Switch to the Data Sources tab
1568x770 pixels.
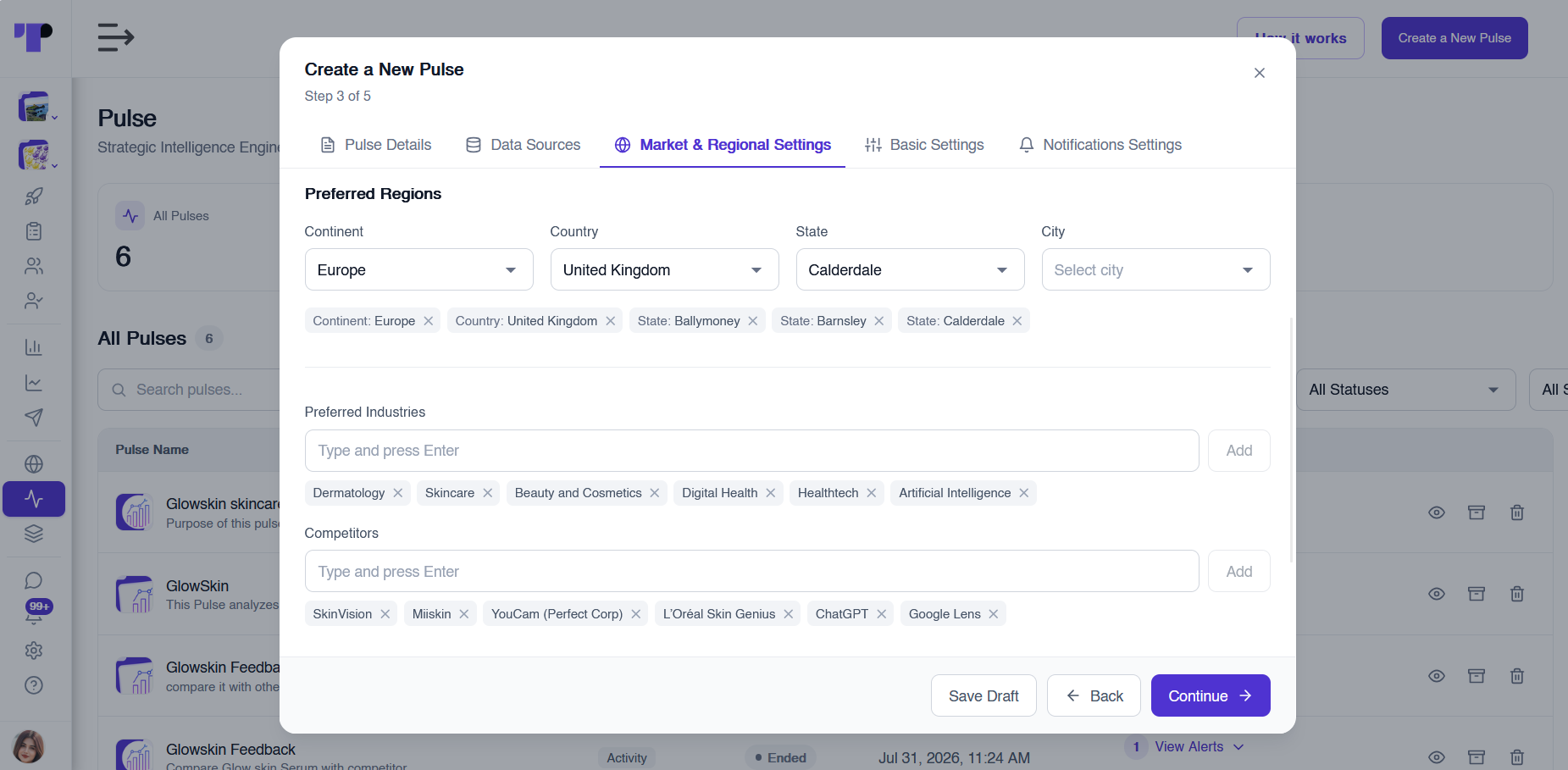click(524, 145)
